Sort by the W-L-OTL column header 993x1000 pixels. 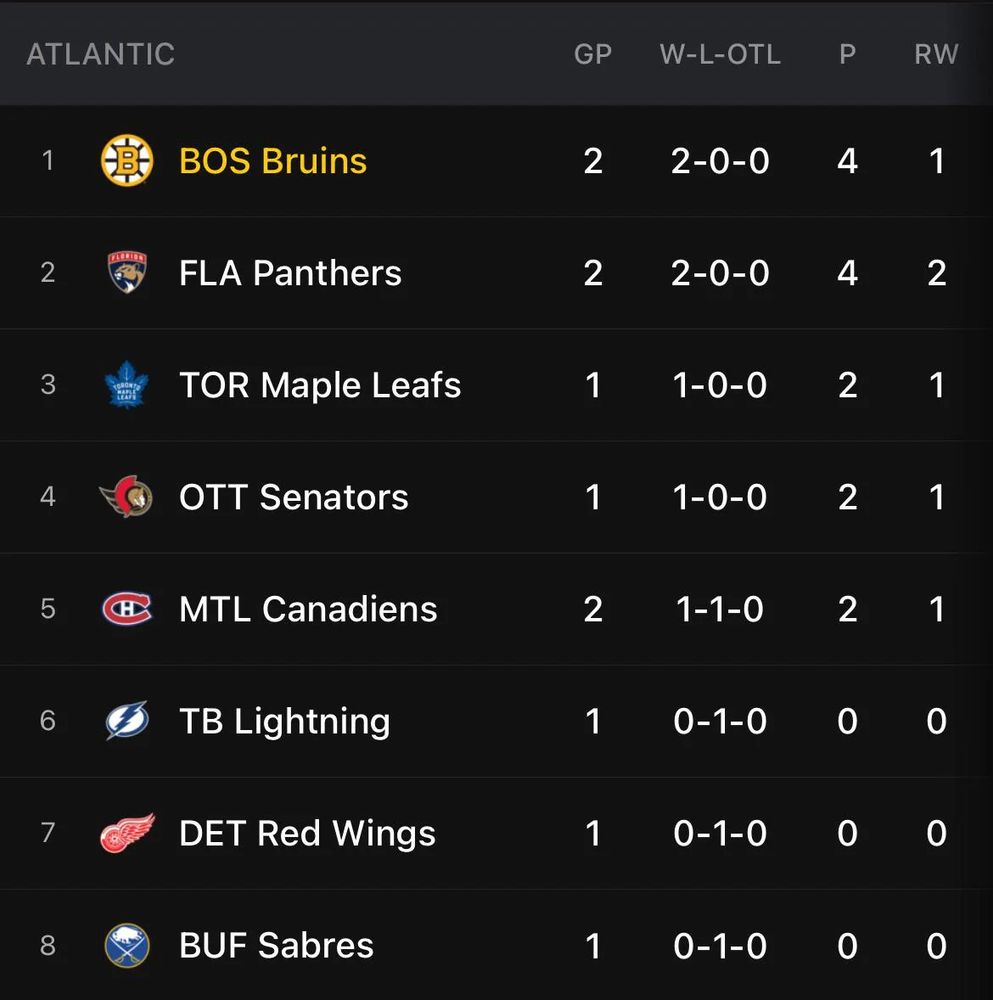720,54
